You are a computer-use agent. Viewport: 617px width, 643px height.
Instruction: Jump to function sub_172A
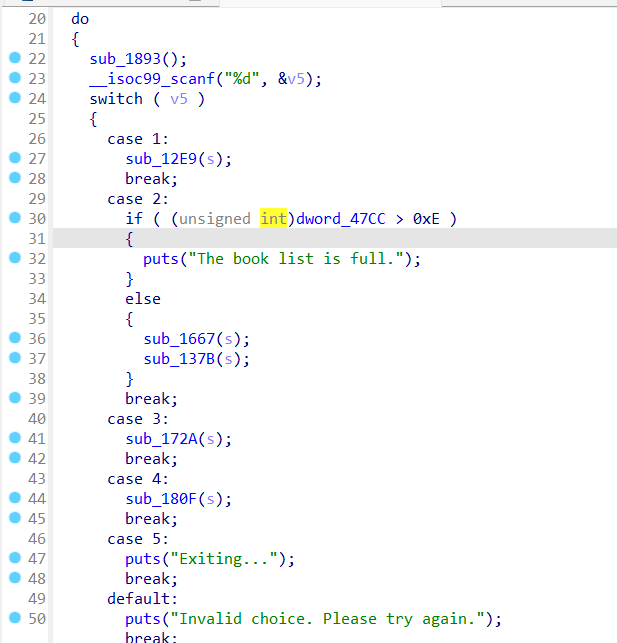(161, 439)
